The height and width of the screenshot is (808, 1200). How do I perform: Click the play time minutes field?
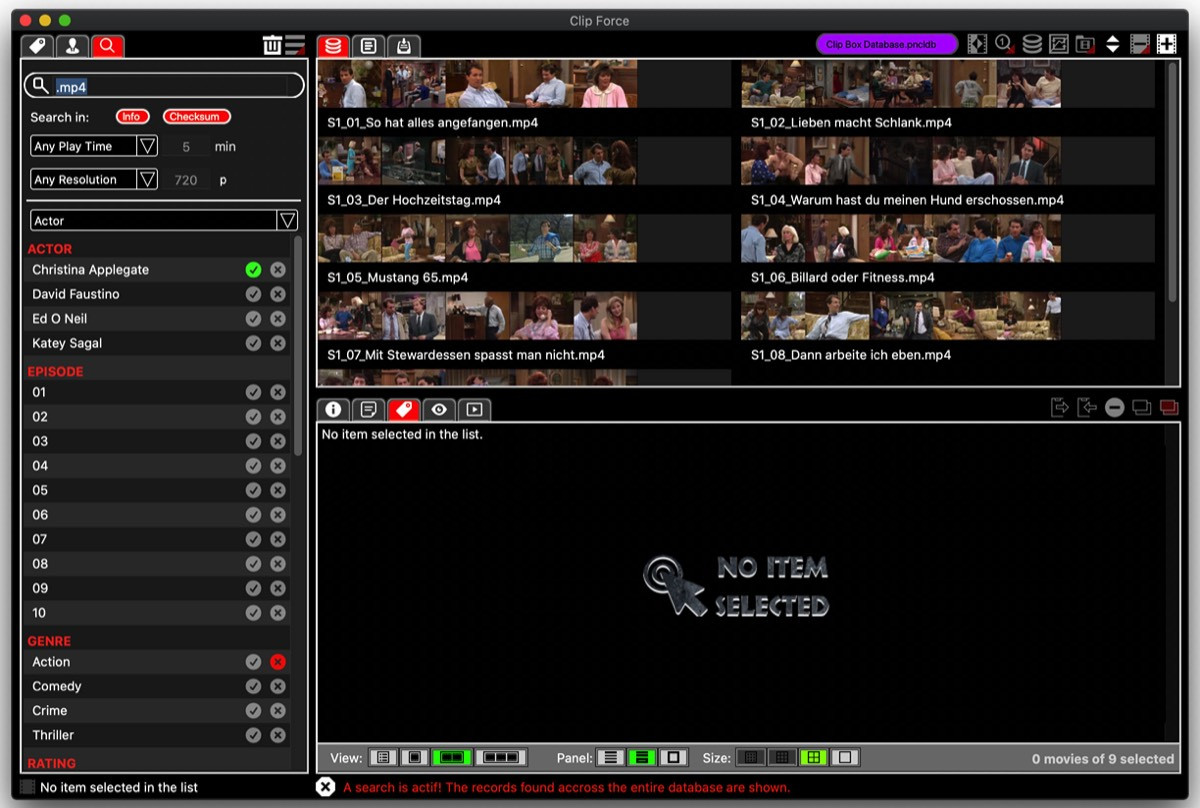[186, 146]
